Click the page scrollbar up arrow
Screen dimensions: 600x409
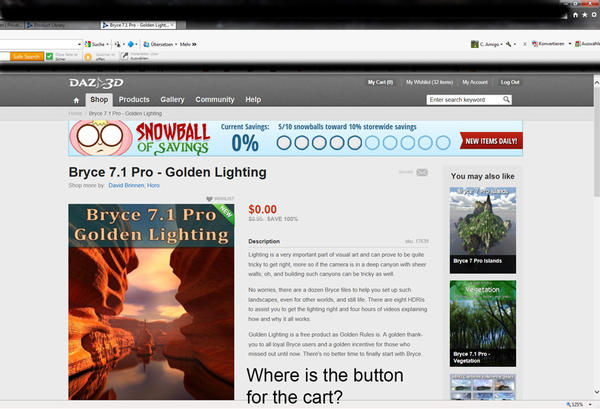point(597,82)
